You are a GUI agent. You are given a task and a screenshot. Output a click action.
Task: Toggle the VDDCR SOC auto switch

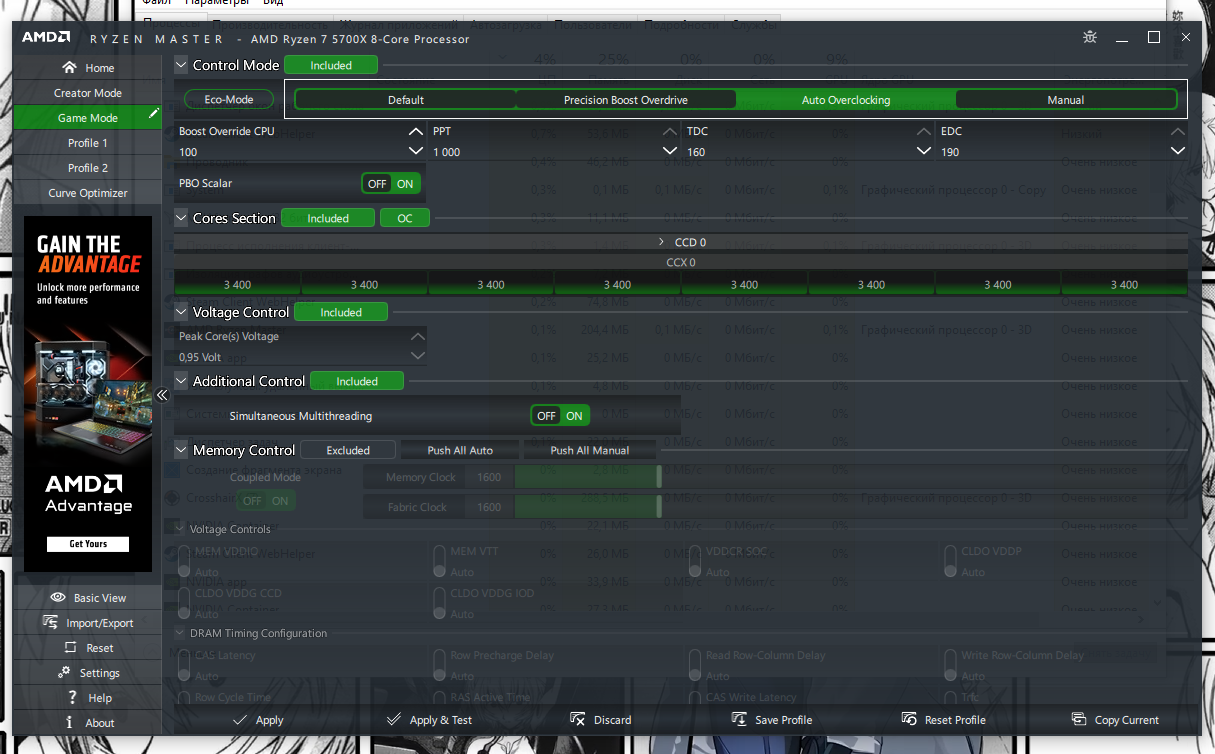coord(696,561)
